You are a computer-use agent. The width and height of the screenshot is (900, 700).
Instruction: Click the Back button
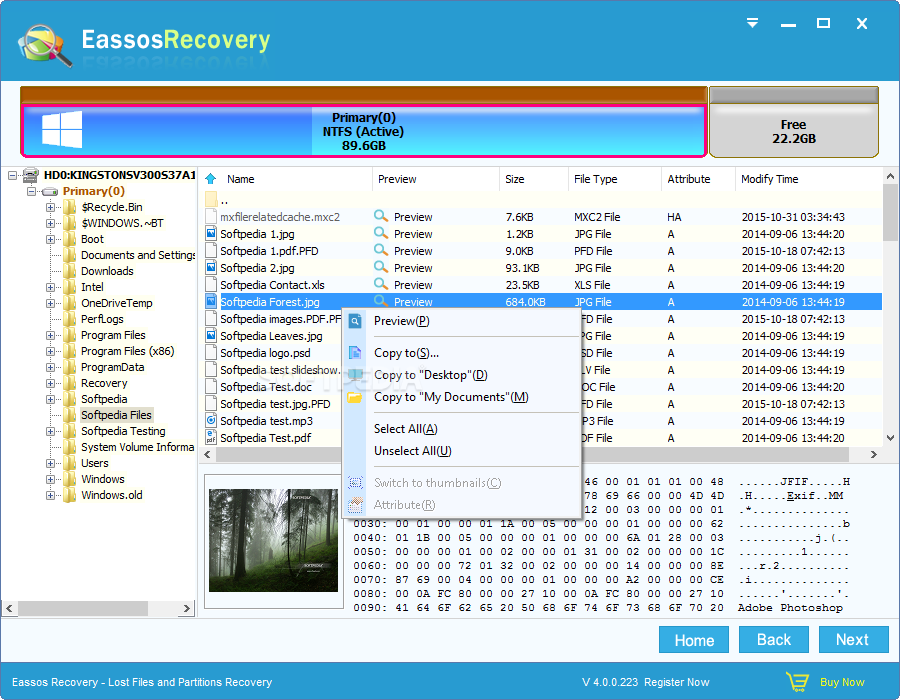point(774,640)
